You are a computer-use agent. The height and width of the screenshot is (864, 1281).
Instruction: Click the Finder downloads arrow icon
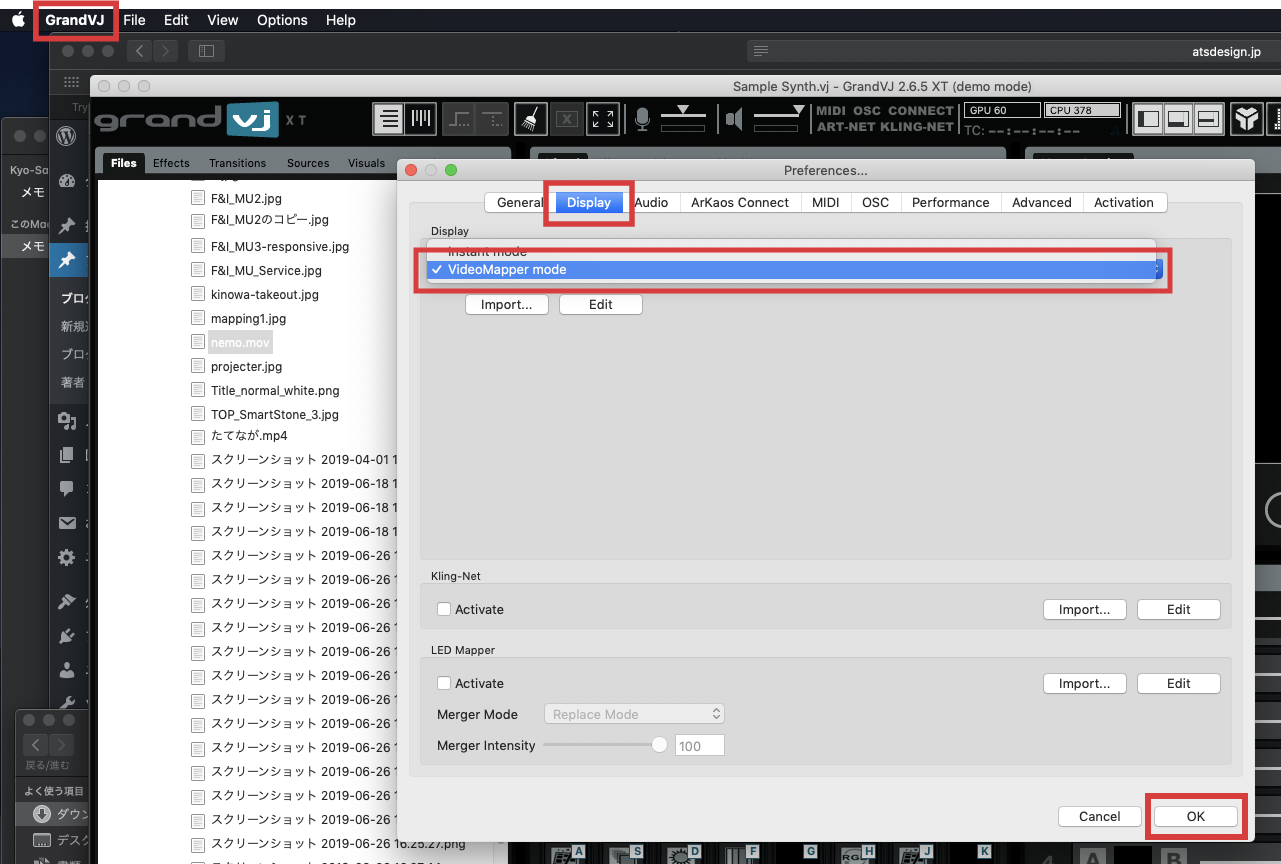pyautogui.click(x=42, y=814)
